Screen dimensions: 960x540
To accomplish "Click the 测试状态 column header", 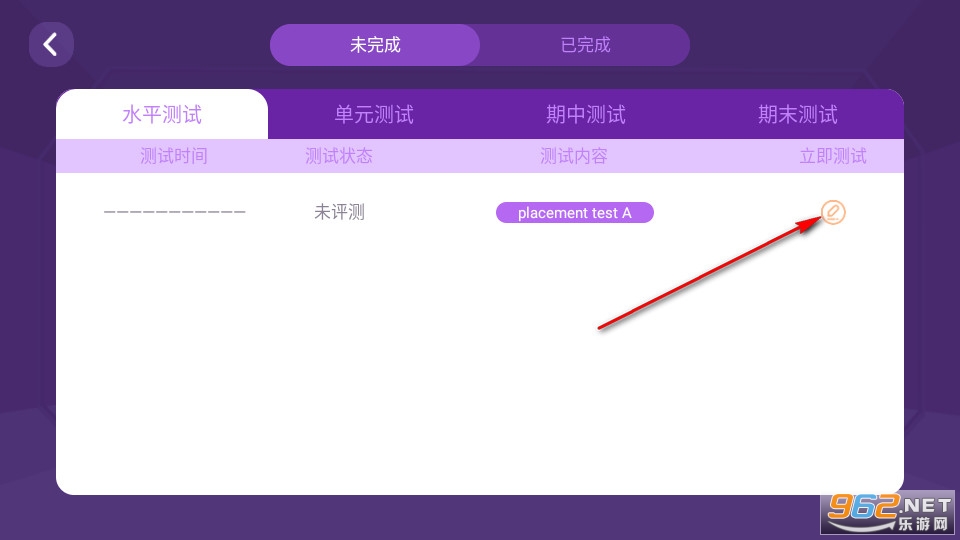I will tap(339, 156).
